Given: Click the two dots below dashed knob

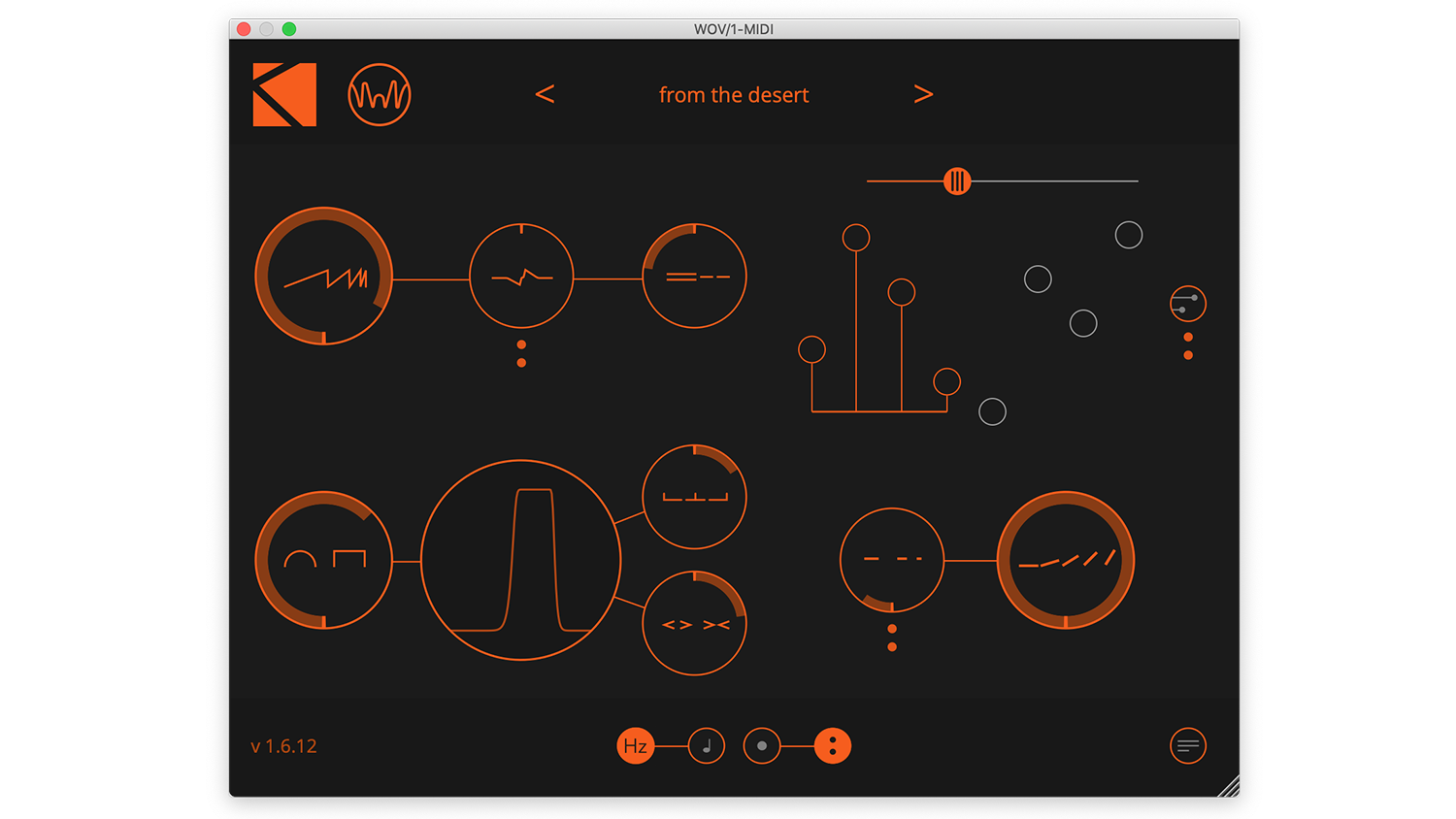Looking at the screenshot, I should point(892,638).
